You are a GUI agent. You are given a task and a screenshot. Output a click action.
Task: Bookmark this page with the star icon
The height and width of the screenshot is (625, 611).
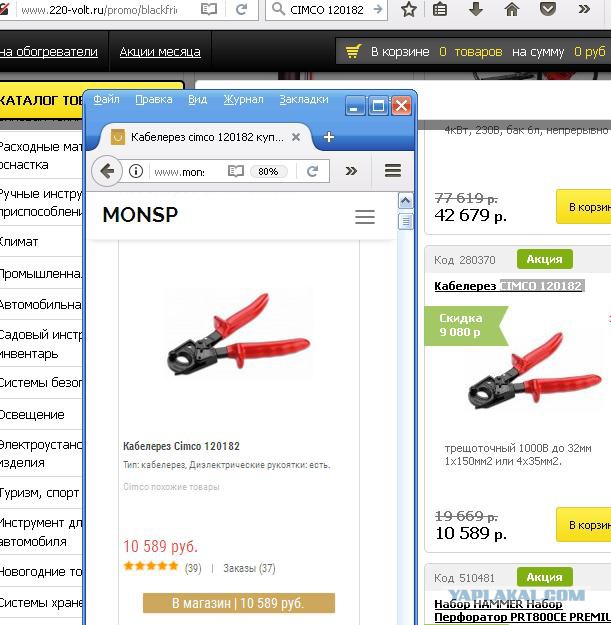409,9
